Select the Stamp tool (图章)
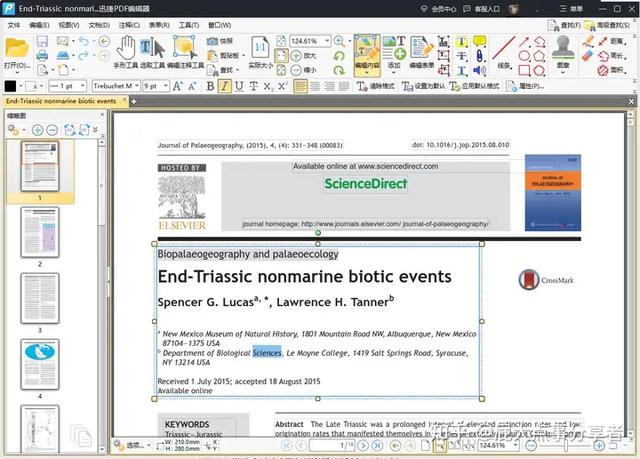This screenshot has height=459, width=640. [563, 52]
